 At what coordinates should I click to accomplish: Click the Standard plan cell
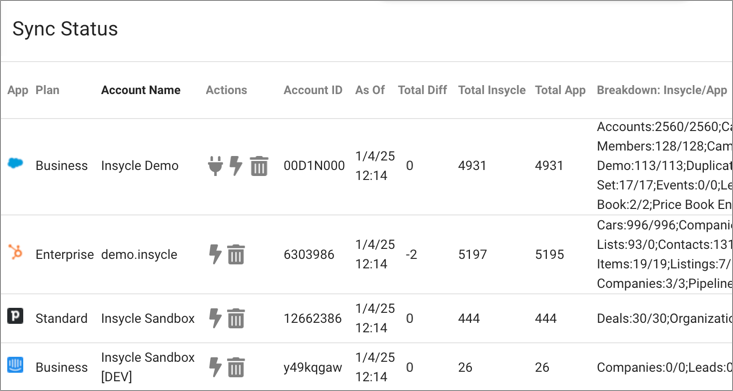(61, 319)
